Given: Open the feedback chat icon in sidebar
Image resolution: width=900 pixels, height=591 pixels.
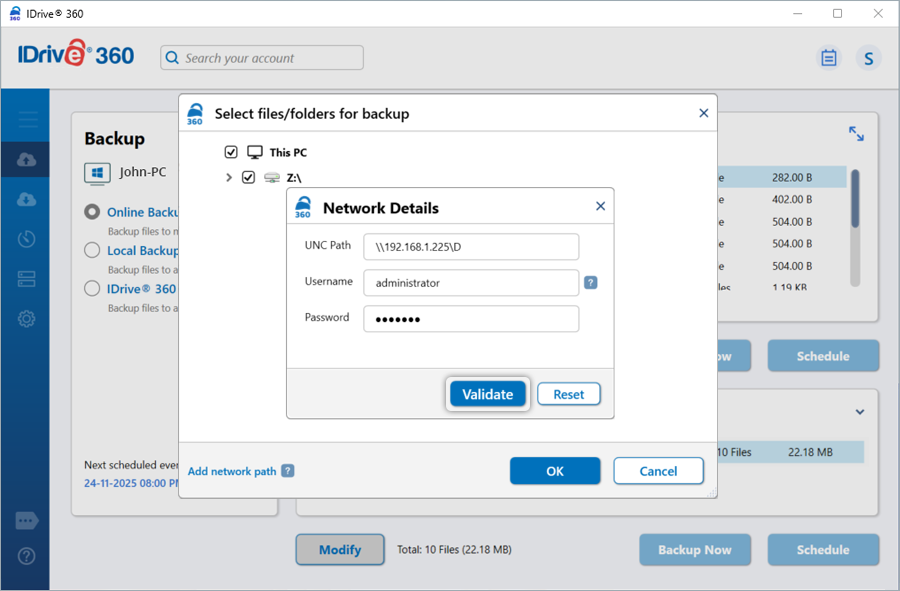Looking at the screenshot, I should pyautogui.click(x=27, y=521).
